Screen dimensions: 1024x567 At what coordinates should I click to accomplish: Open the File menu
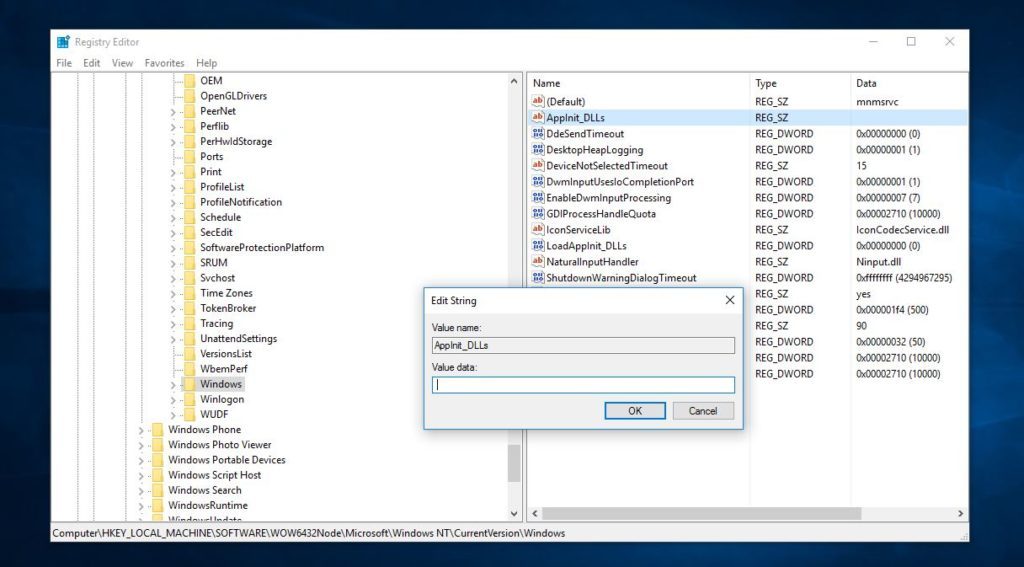click(64, 63)
